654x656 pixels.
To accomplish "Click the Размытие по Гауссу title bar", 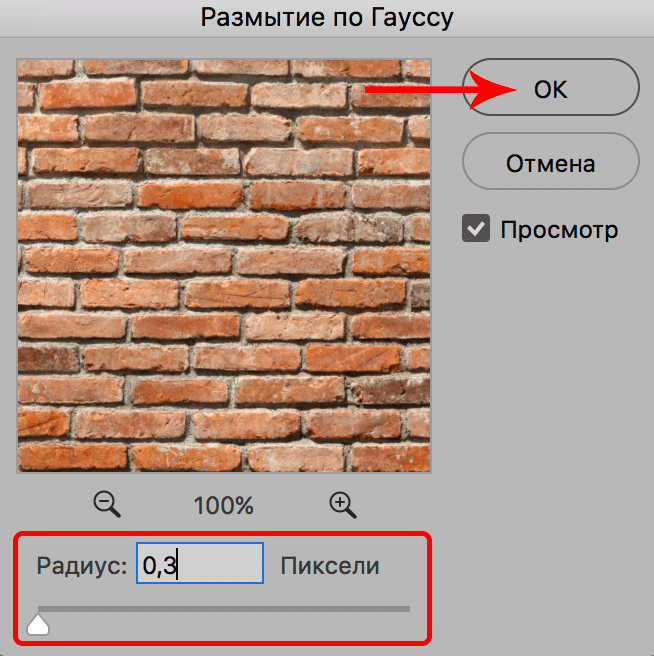I will coord(327,17).
